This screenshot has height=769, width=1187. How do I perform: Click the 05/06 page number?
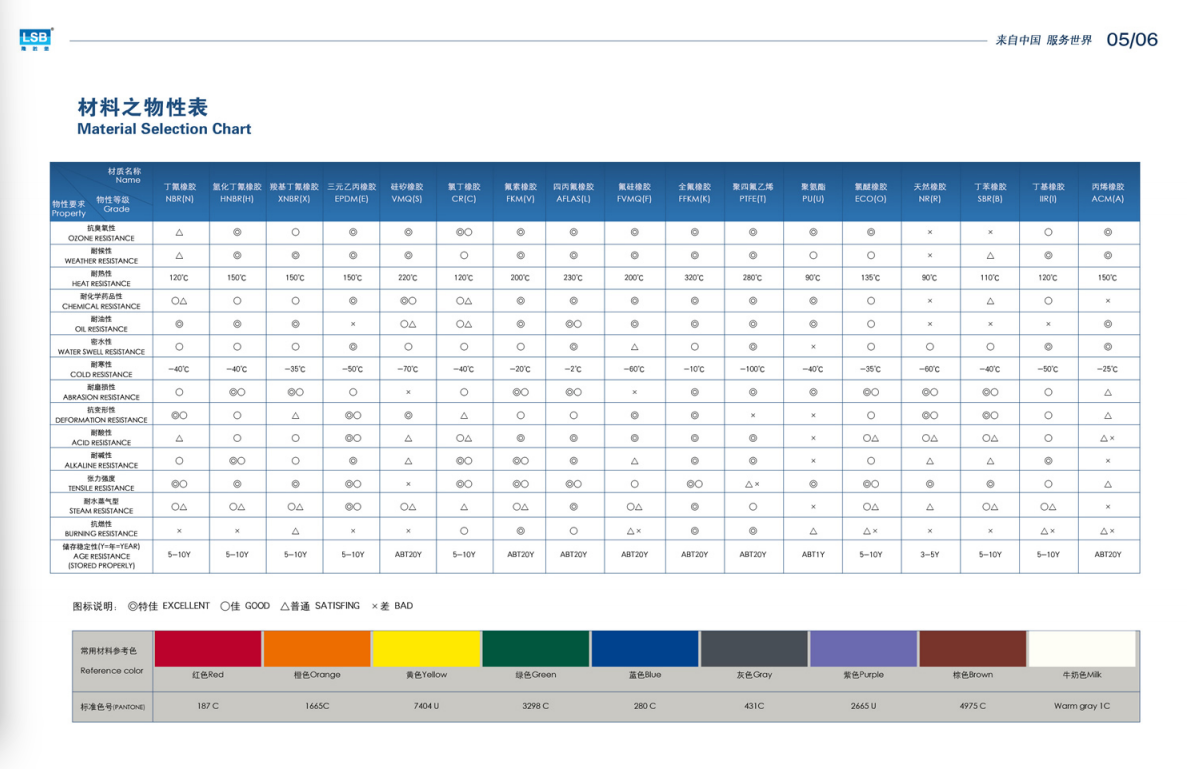1131,40
